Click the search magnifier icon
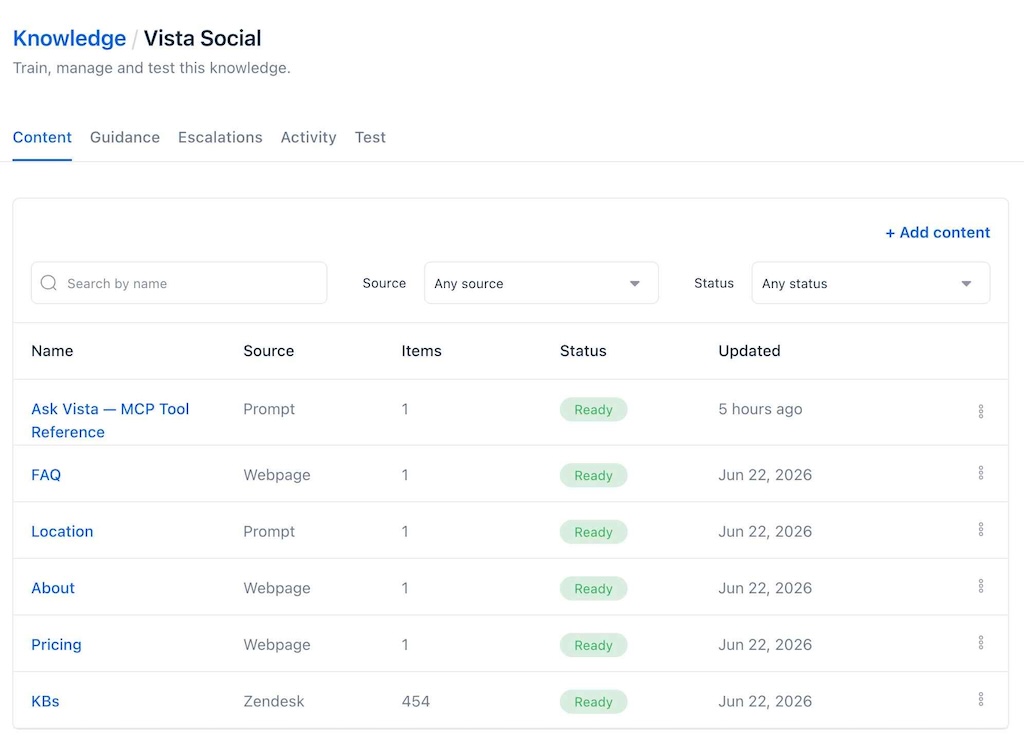 coord(49,283)
